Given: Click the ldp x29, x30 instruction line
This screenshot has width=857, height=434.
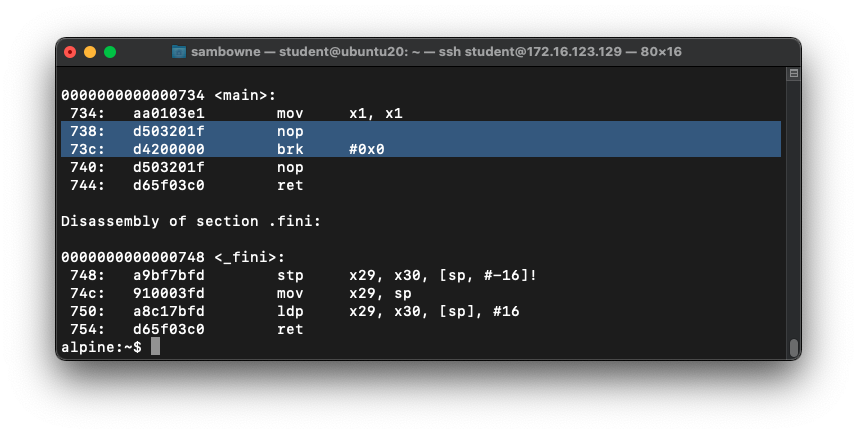Looking at the screenshot, I should pyautogui.click(x=398, y=311).
